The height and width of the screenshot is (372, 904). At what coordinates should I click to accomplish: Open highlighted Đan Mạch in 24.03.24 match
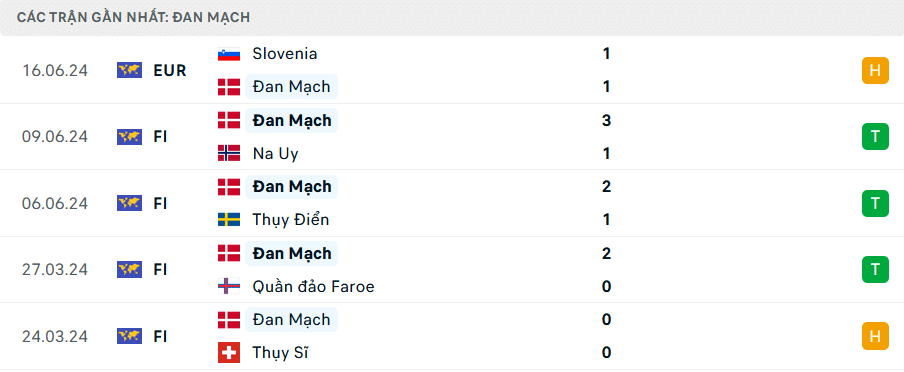click(292, 320)
